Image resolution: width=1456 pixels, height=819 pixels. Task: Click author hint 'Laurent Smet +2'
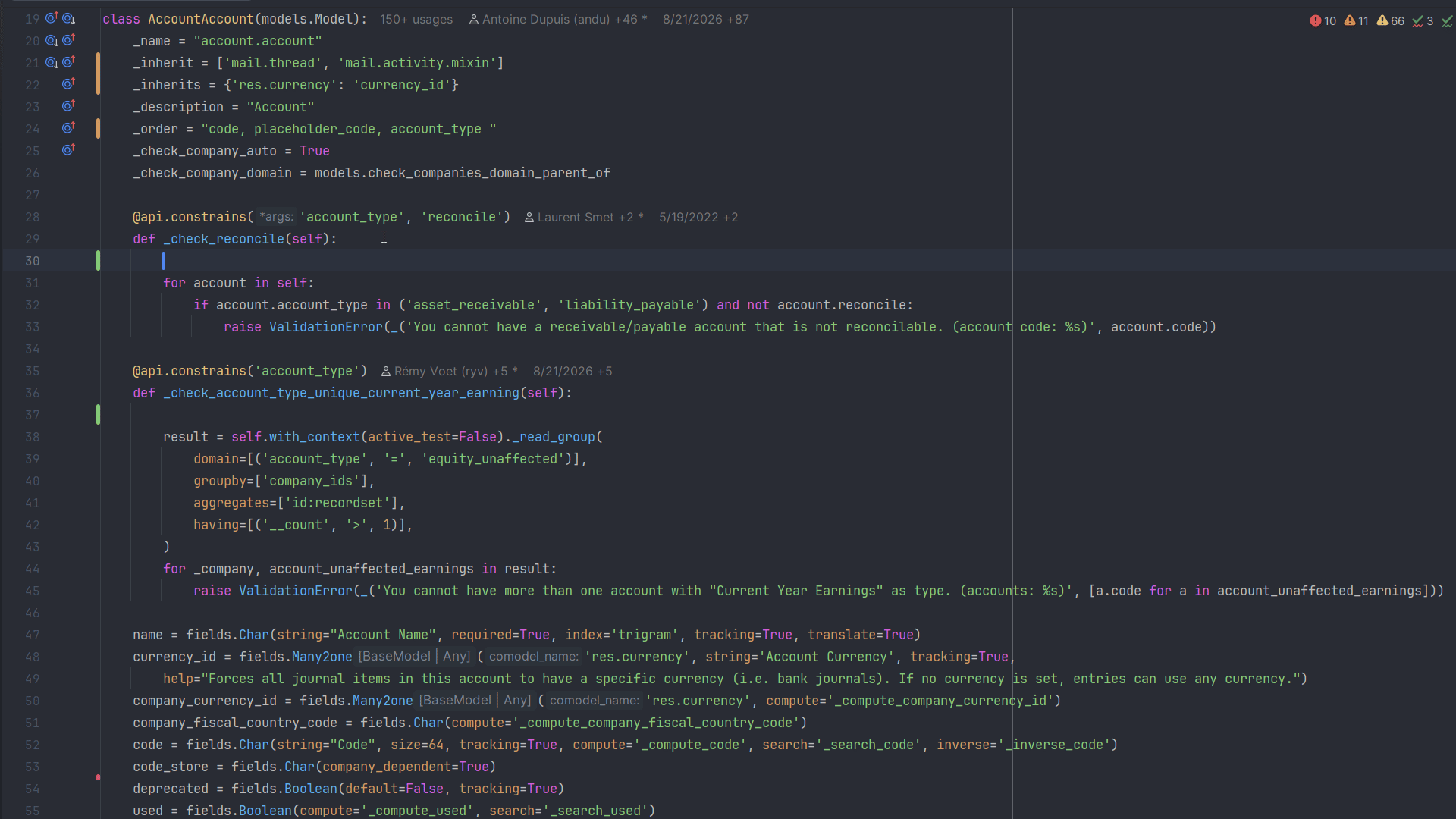pos(584,217)
